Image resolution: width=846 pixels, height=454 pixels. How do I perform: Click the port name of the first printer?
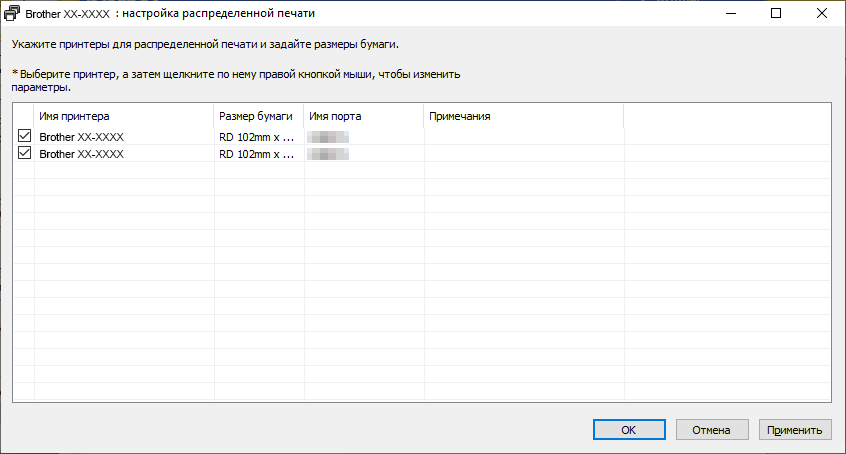tap(329, 137)
